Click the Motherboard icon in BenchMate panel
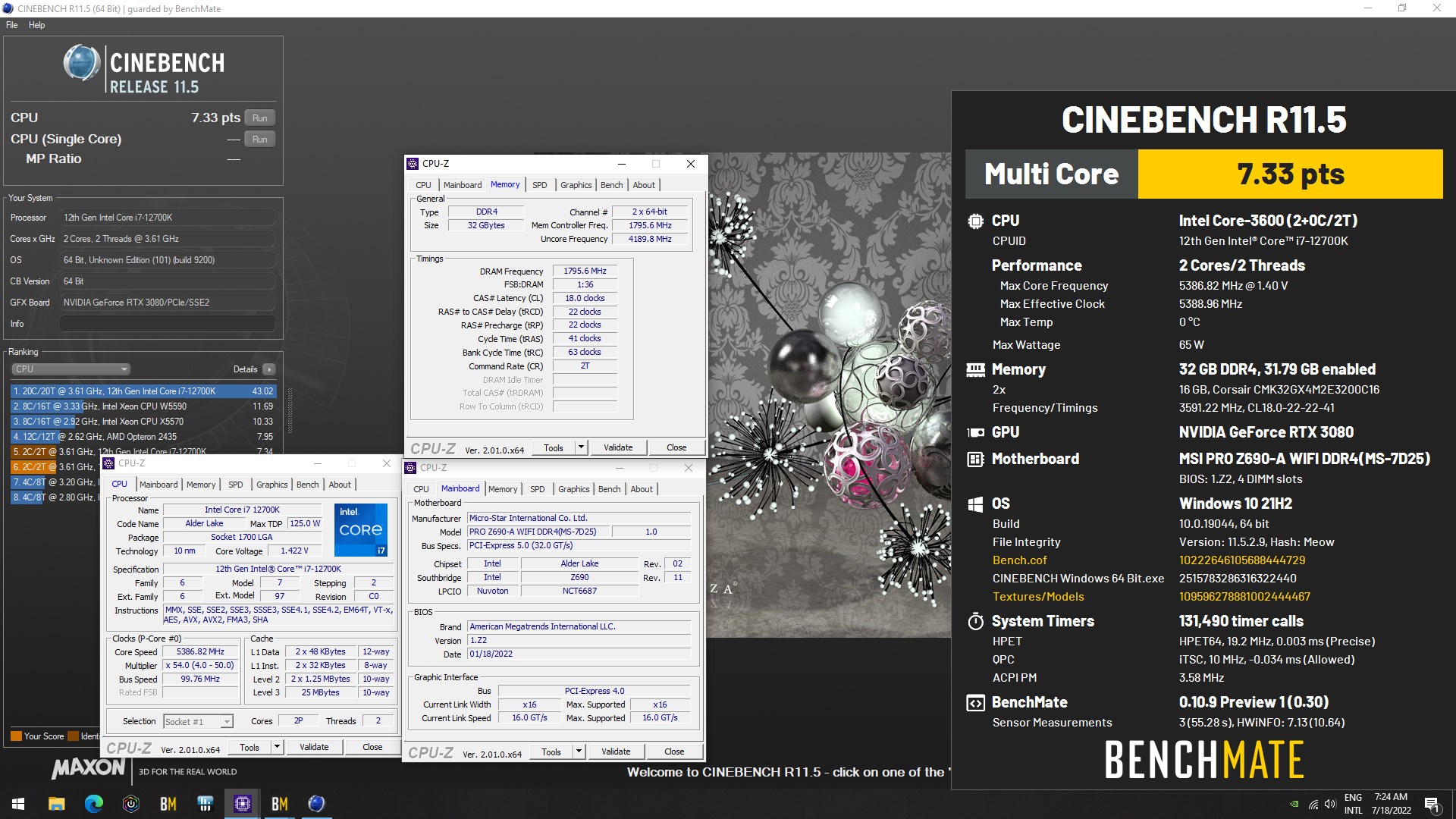1456x819 pixels. 975,459
